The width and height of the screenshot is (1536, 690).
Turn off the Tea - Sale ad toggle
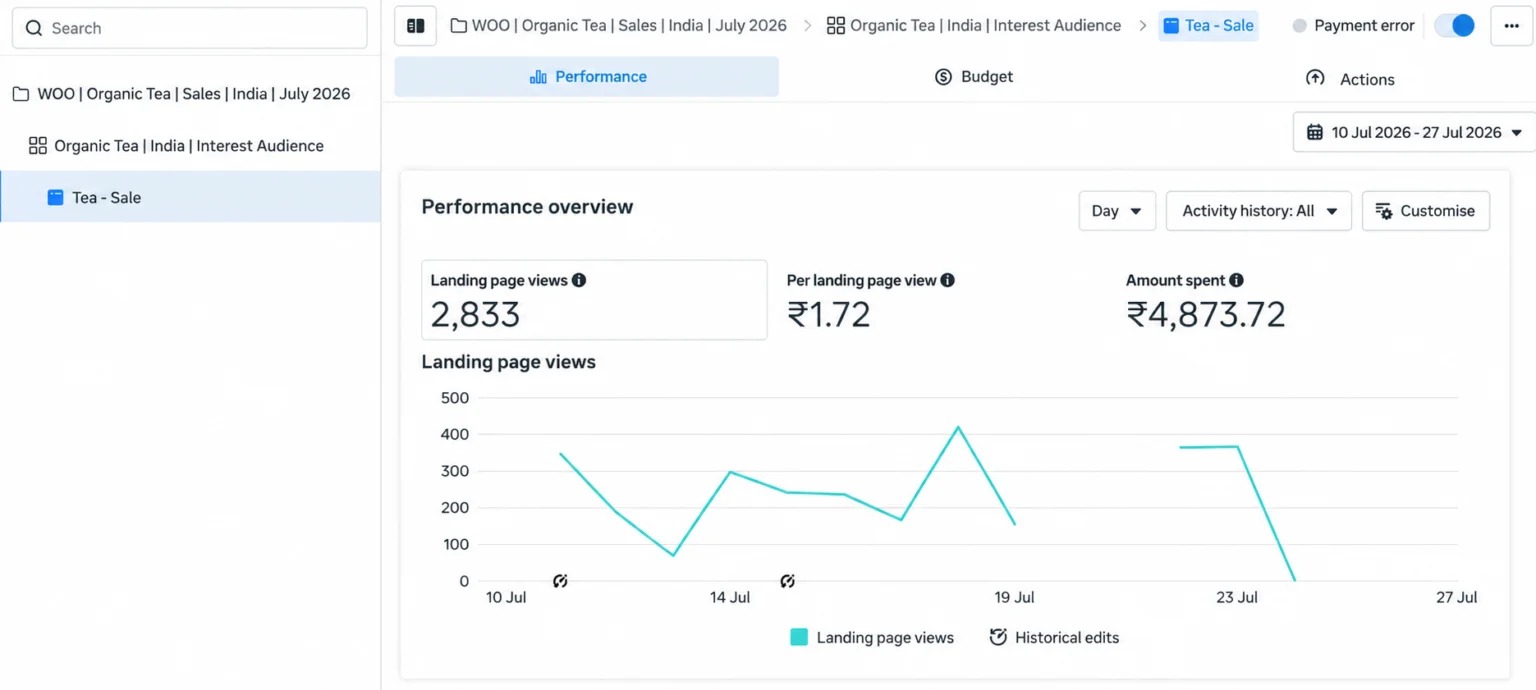[x=1454, y=26]
